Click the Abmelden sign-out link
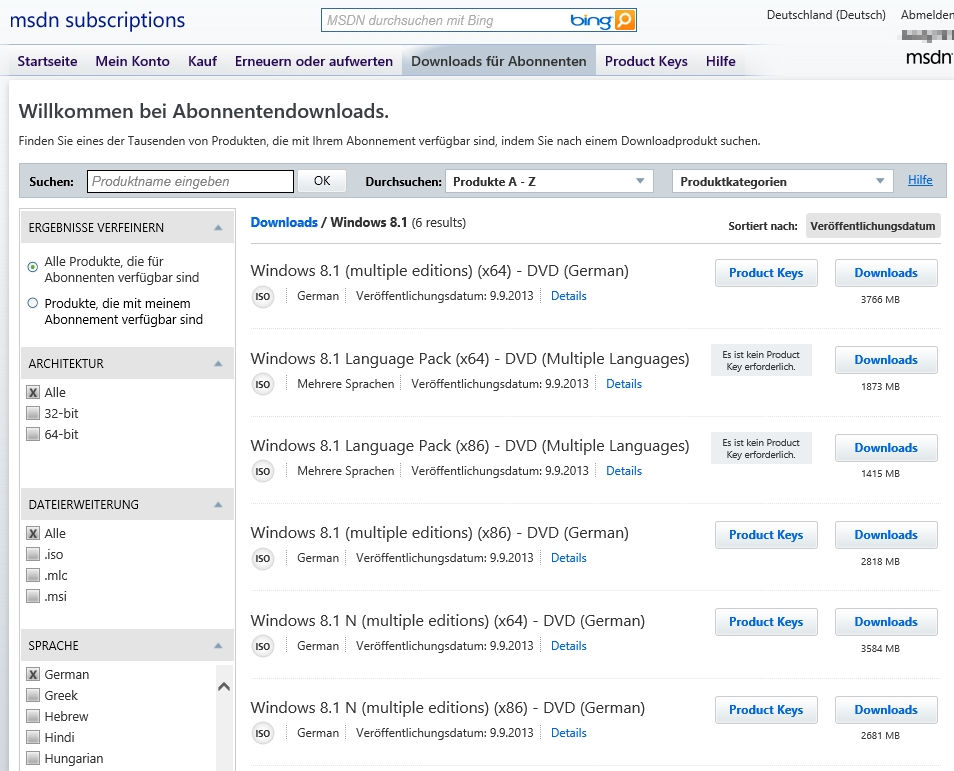The width and height of the screenshot is (954, 771). [927, 15]
